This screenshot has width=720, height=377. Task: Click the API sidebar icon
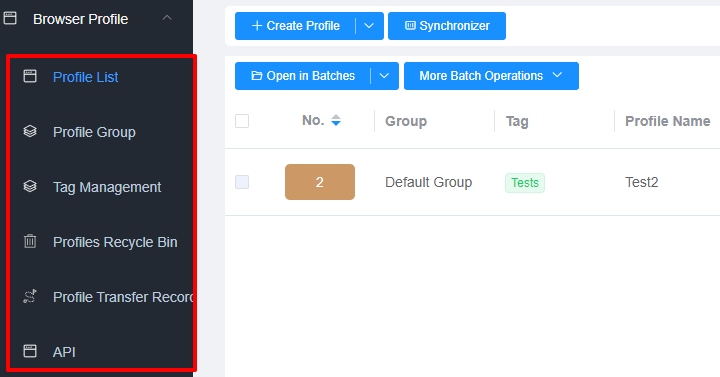30,351
